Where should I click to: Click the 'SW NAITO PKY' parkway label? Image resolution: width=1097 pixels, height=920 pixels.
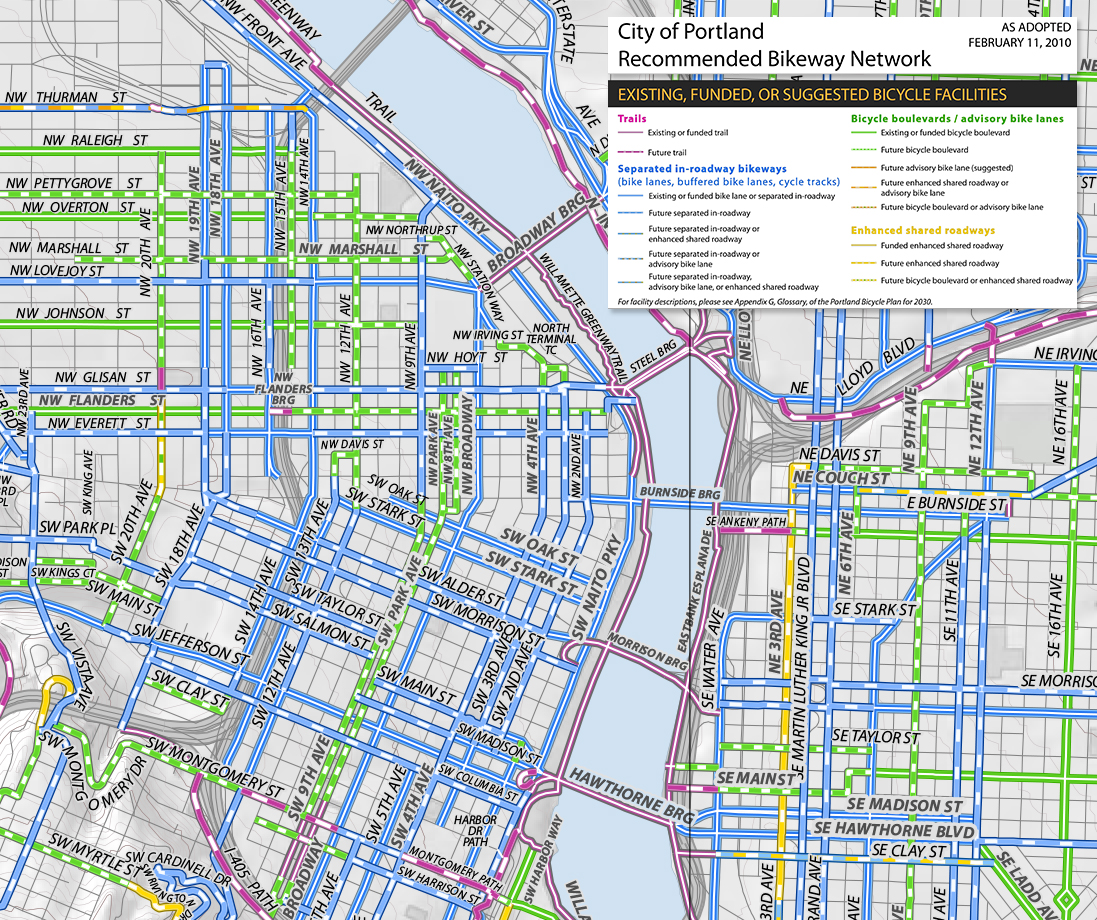tap(596, 588)
